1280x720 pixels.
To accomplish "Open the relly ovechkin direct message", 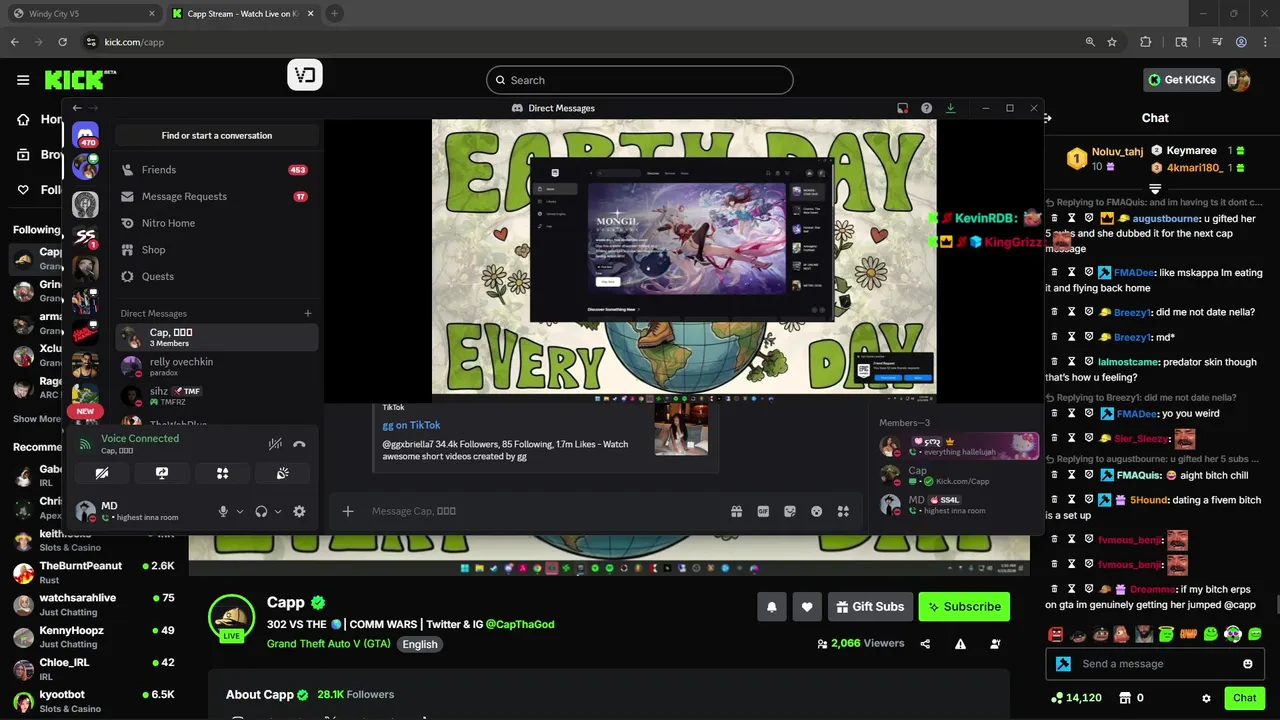I will (216, 367).
